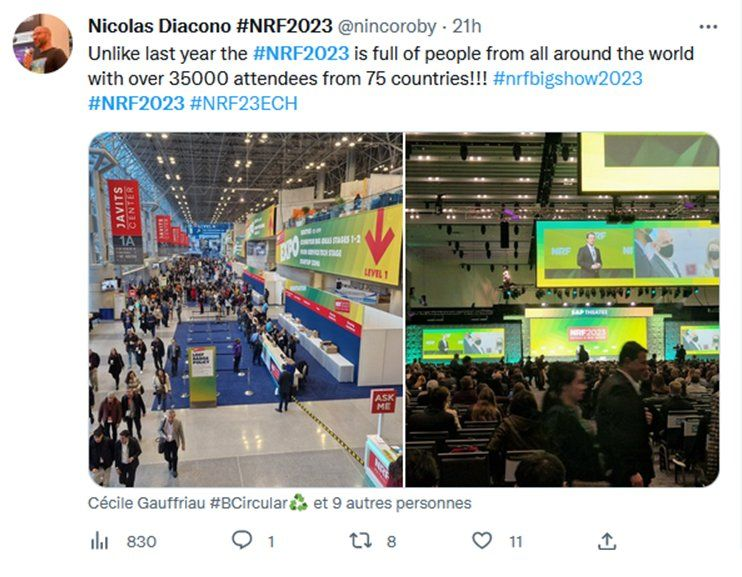Retweet using the arrows icon
This screenshot has height=577, width=742.
(x=361, y=541)
